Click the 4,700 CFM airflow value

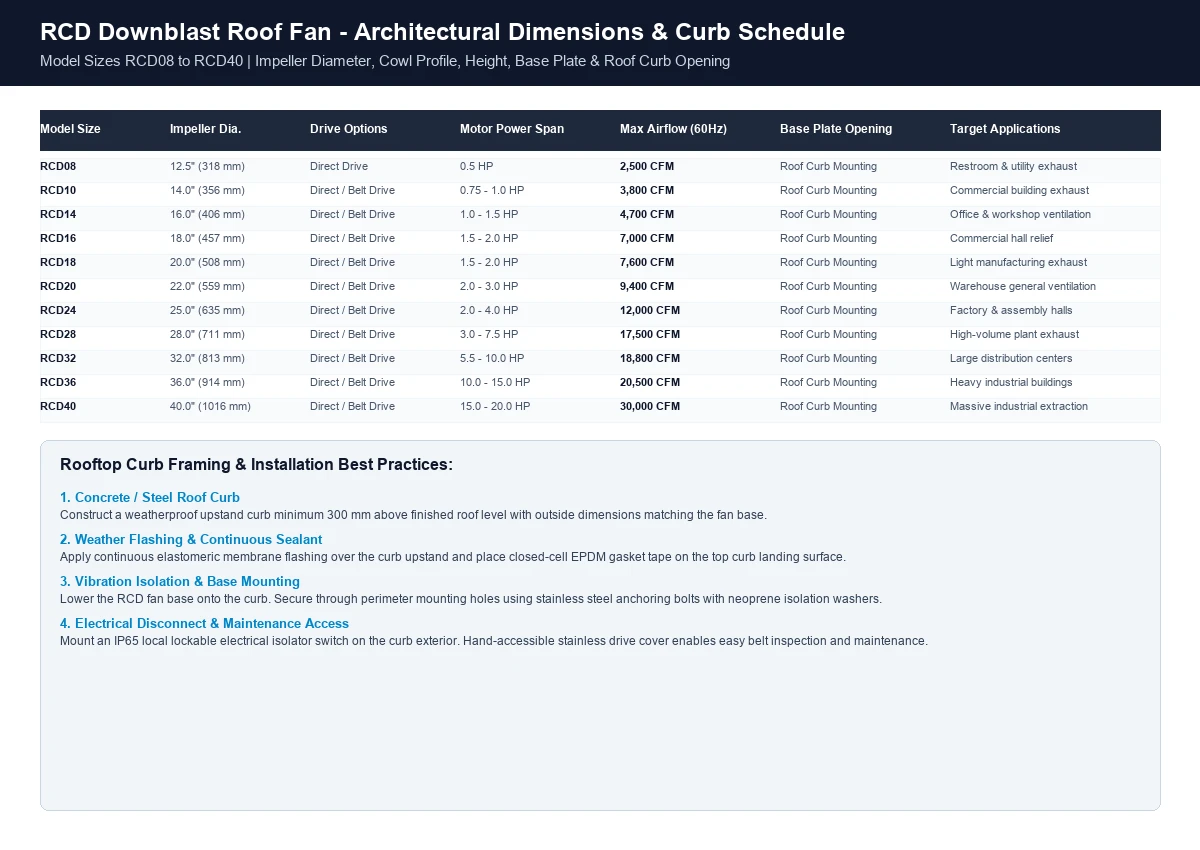coord(647,214)
